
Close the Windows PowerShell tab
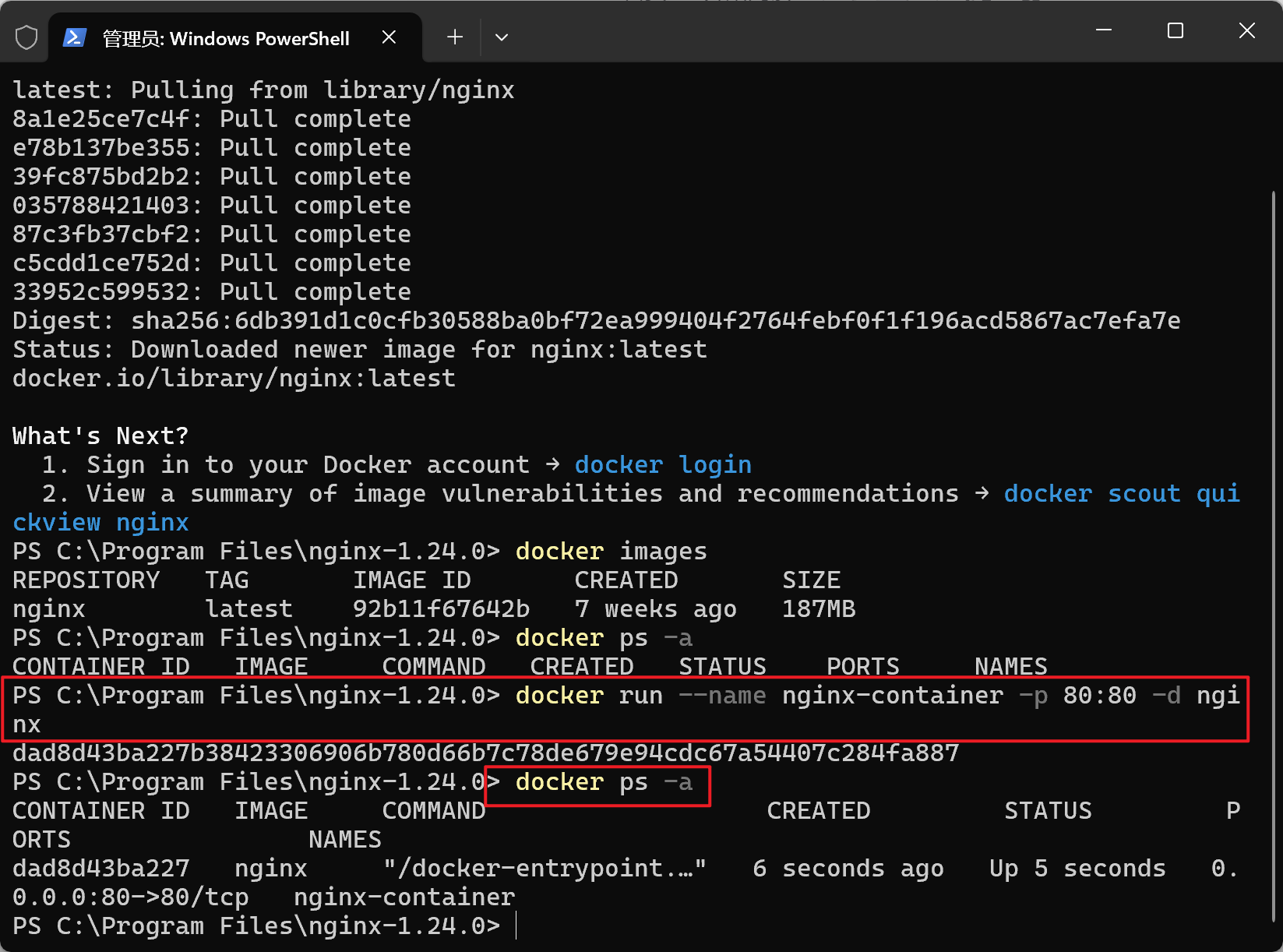[x=389, y=37]
